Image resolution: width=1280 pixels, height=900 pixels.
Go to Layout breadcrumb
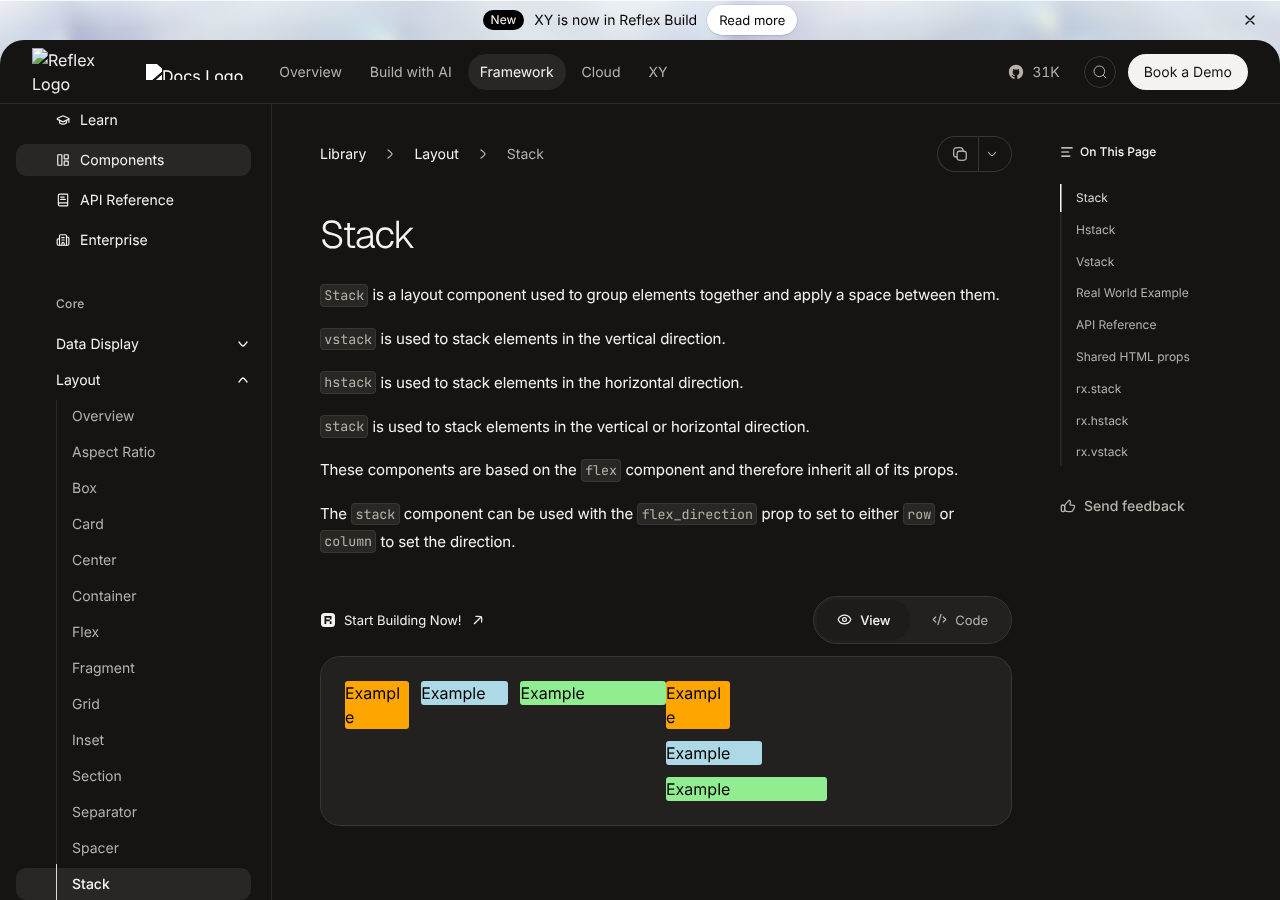pyautogui.click(x=436, y=154)
